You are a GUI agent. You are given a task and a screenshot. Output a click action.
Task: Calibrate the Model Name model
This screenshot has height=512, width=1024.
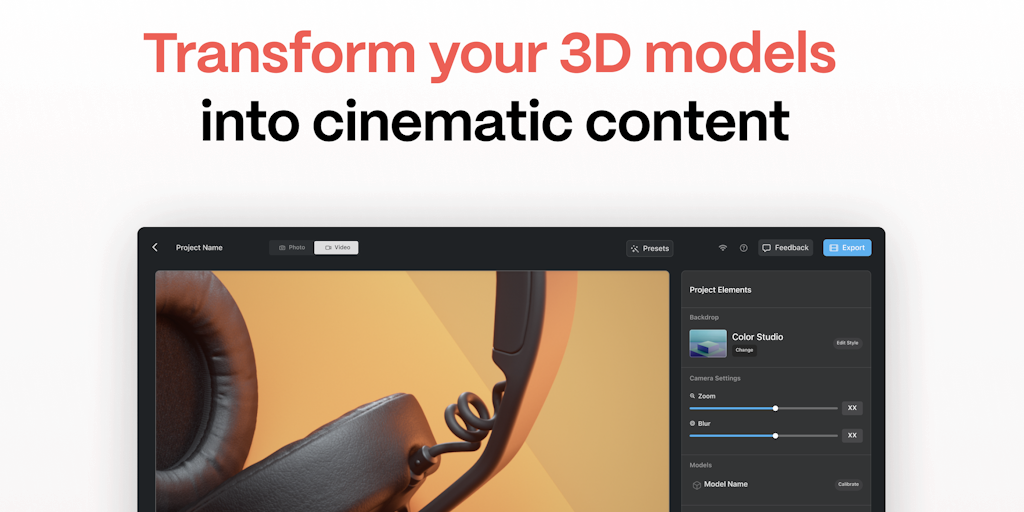click(847, 485)
